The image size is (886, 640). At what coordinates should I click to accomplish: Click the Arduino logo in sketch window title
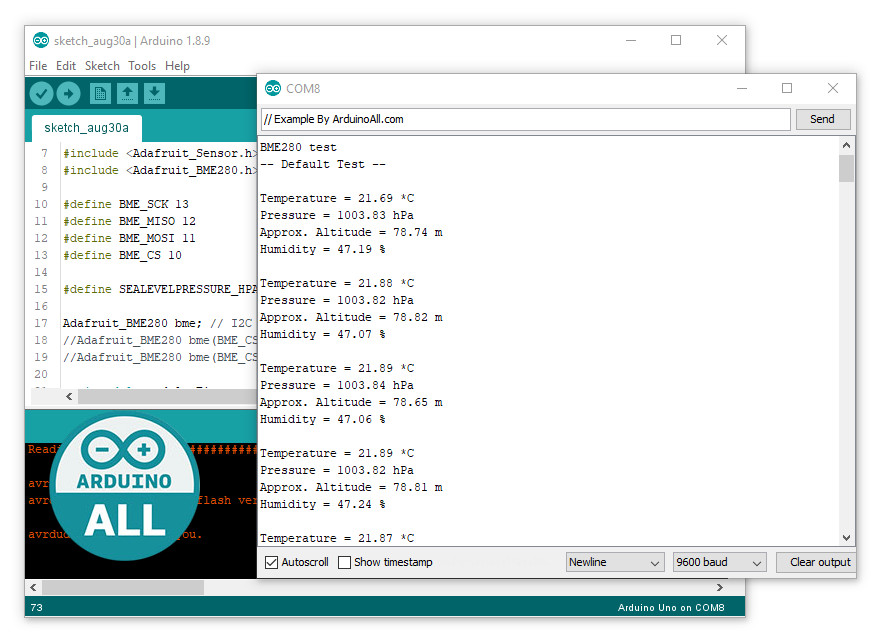point(41,40)
